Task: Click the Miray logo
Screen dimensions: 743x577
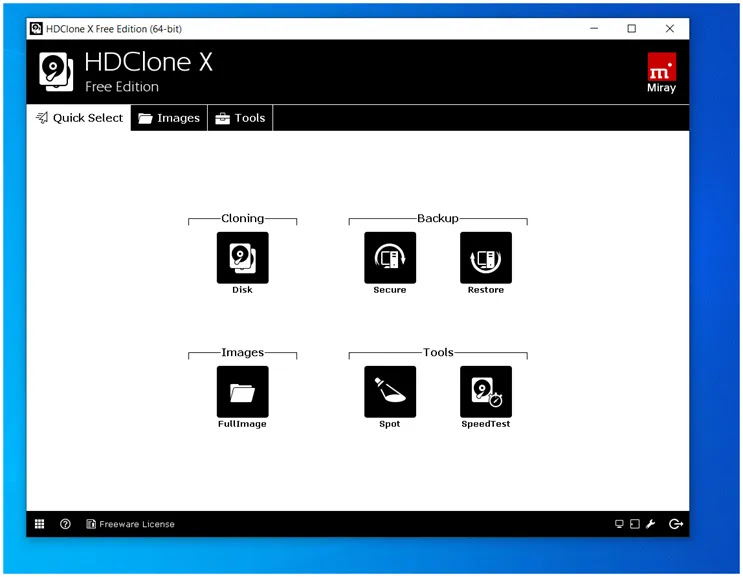Action: 661,72
